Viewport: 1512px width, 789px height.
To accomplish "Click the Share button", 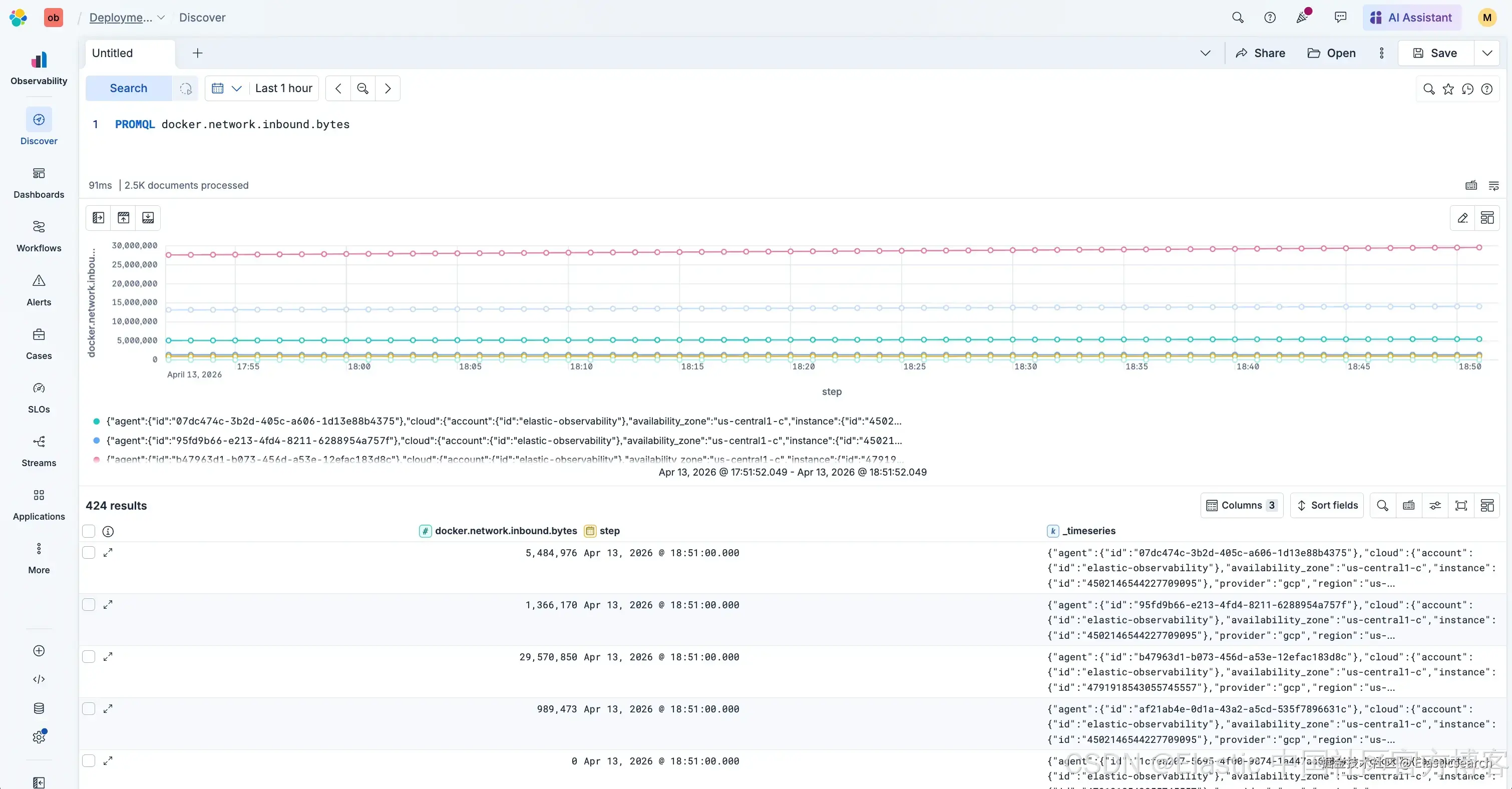I will [x=1260, y=53].
